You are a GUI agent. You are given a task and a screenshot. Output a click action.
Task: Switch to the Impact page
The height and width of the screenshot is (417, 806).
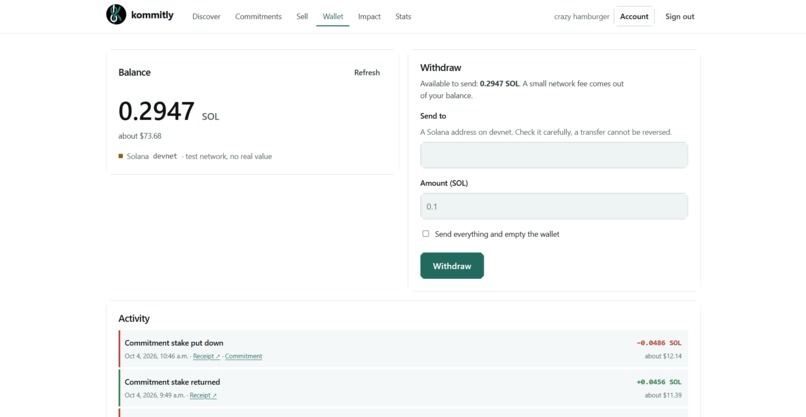(369, 16)
